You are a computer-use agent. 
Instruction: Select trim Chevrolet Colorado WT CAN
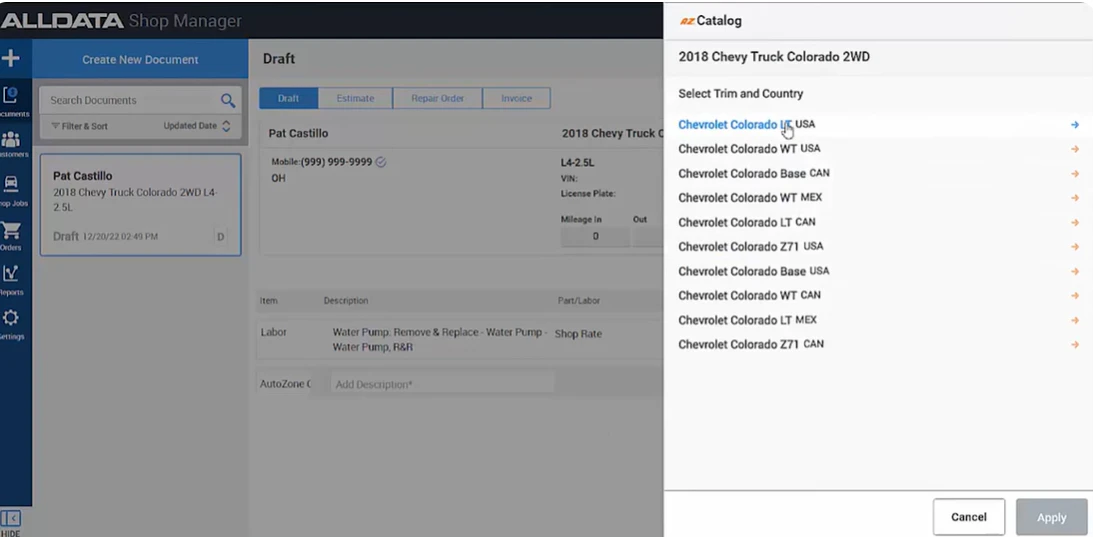click(x=749, y=296)
